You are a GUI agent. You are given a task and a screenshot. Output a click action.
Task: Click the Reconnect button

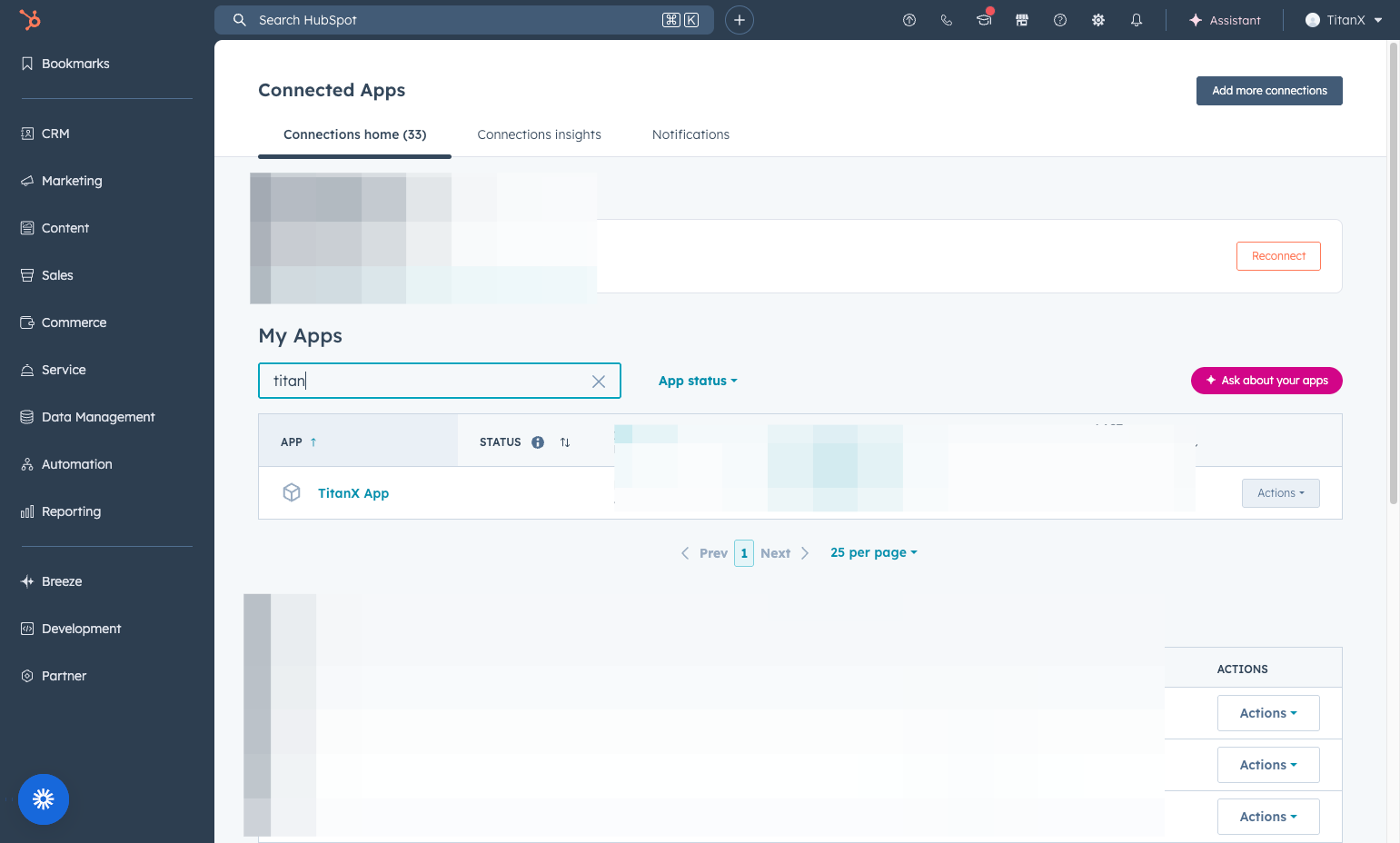click(x=1278, y=256)
